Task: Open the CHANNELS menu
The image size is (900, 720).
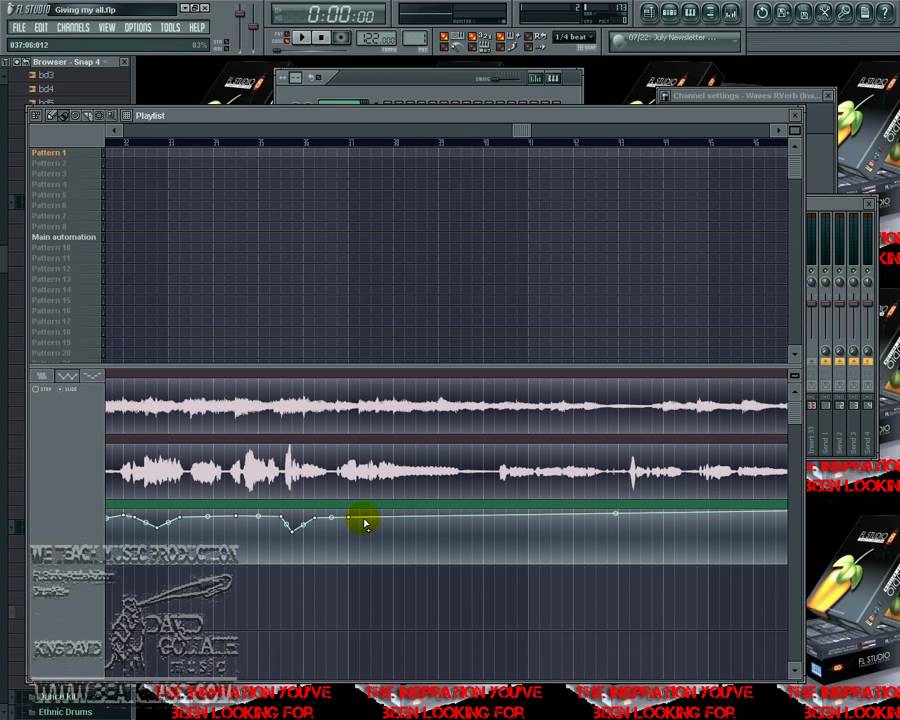Action: pyautogui.click(x=73, y=28)
